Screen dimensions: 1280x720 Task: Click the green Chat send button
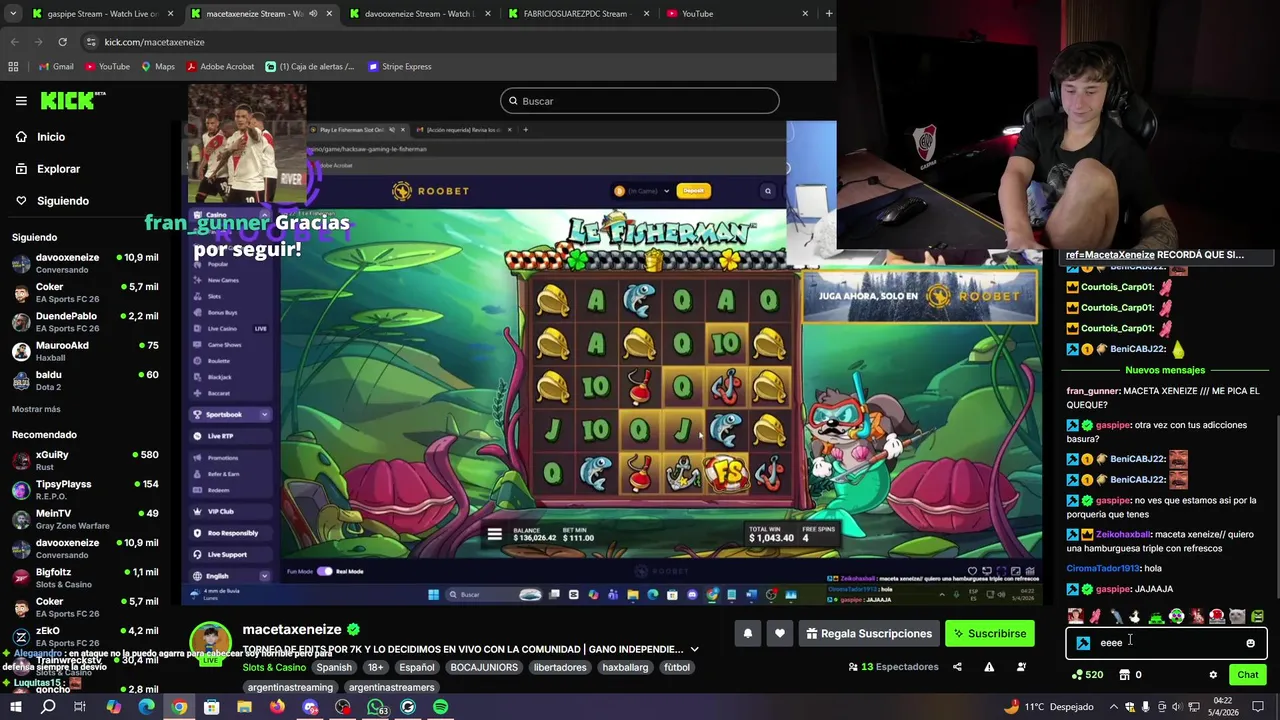(1248, 675)
